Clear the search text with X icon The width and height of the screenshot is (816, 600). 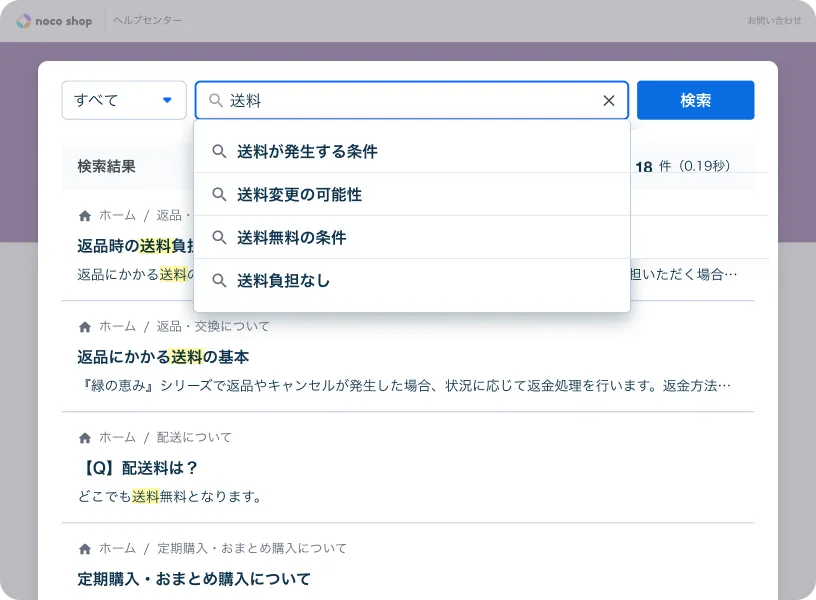pos(609,101)
